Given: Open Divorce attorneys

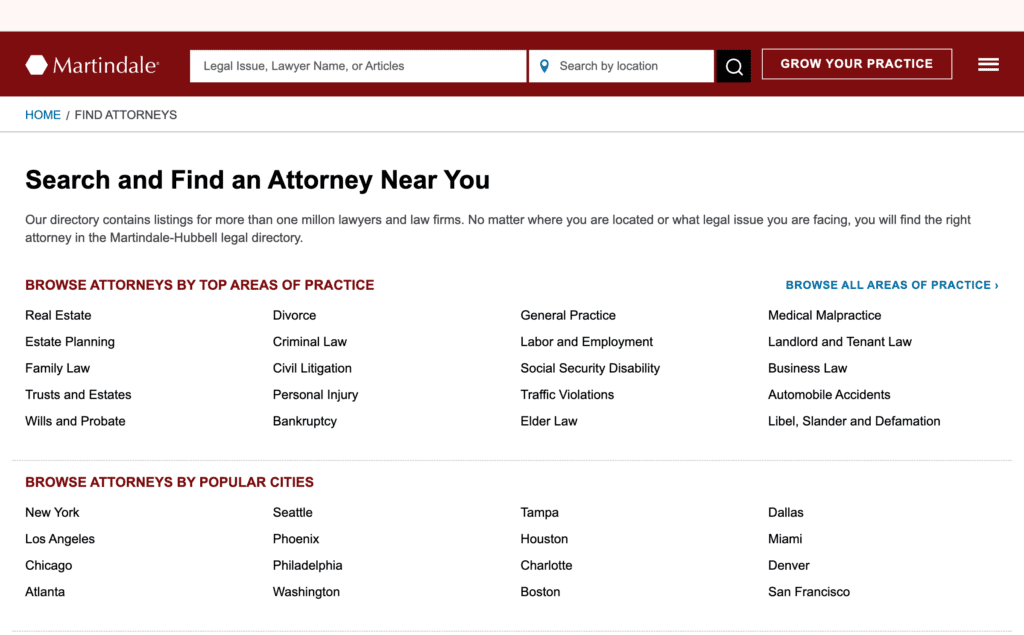Looking at the screenshot, I should click(x=295, y=316).
